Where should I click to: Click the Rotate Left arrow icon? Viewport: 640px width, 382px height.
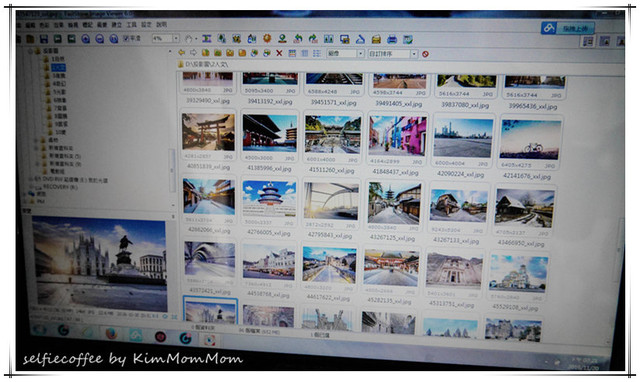[298, 39]
